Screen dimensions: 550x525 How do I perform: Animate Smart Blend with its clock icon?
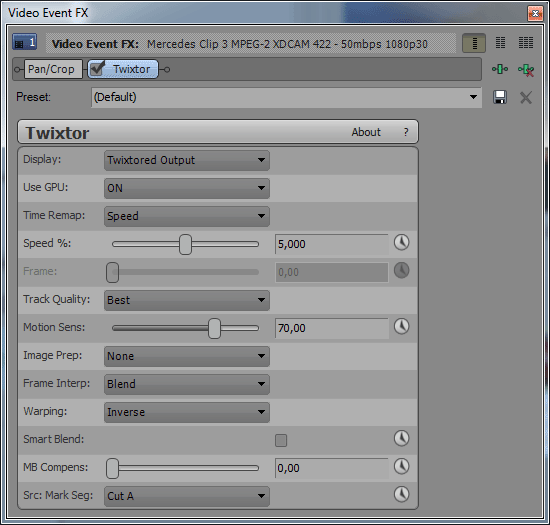401,438
